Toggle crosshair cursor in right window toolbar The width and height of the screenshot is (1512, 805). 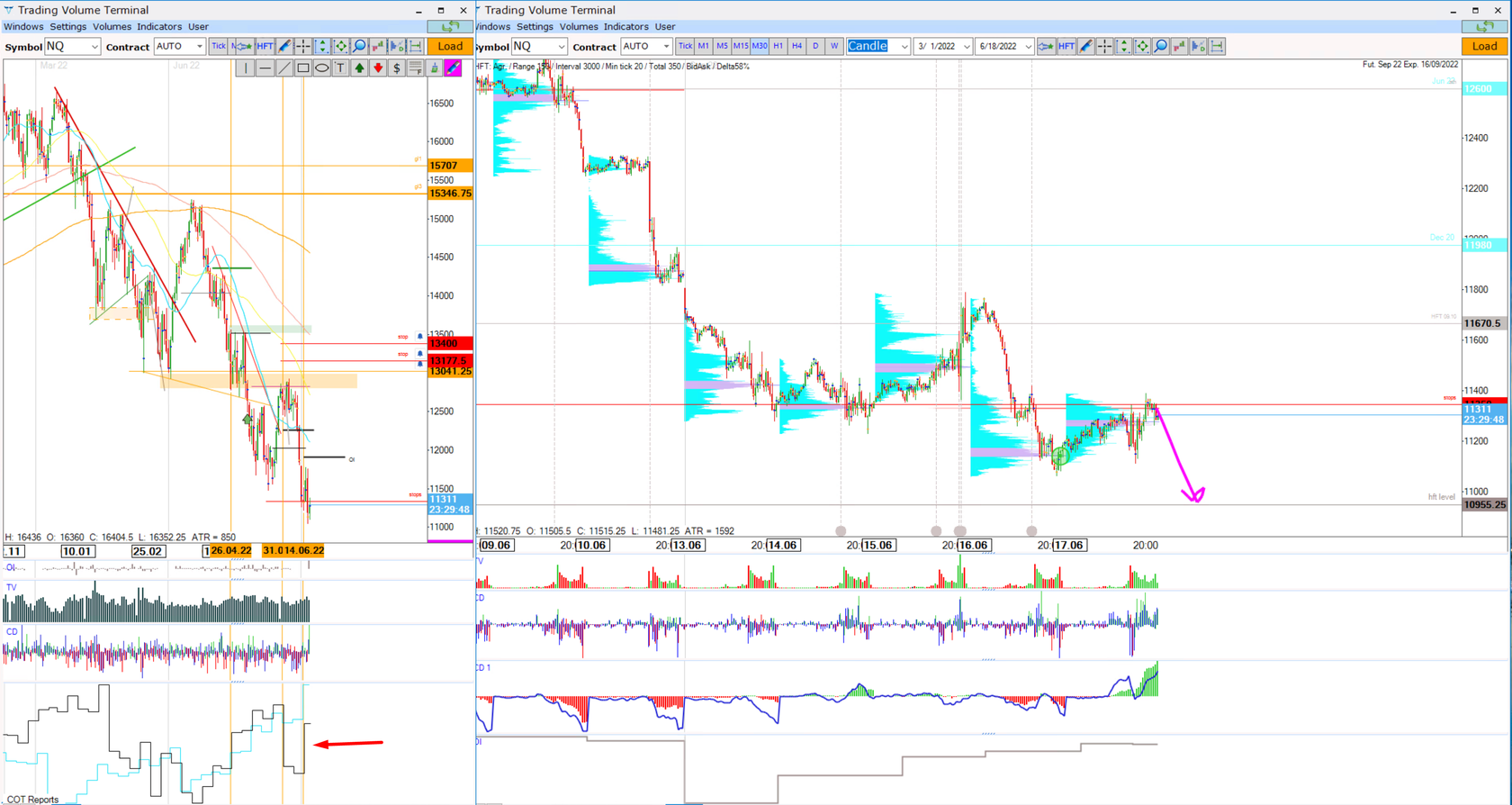click(x=1104, y=46)
